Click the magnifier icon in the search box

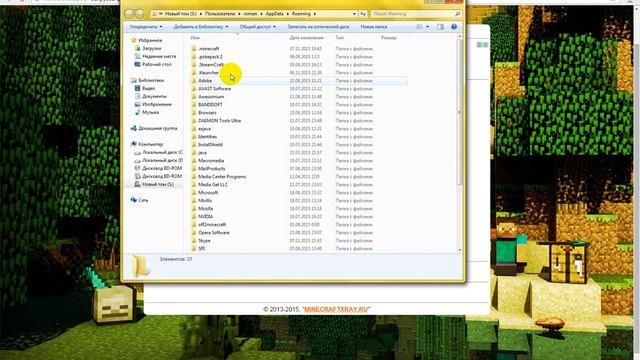[458, 14]
